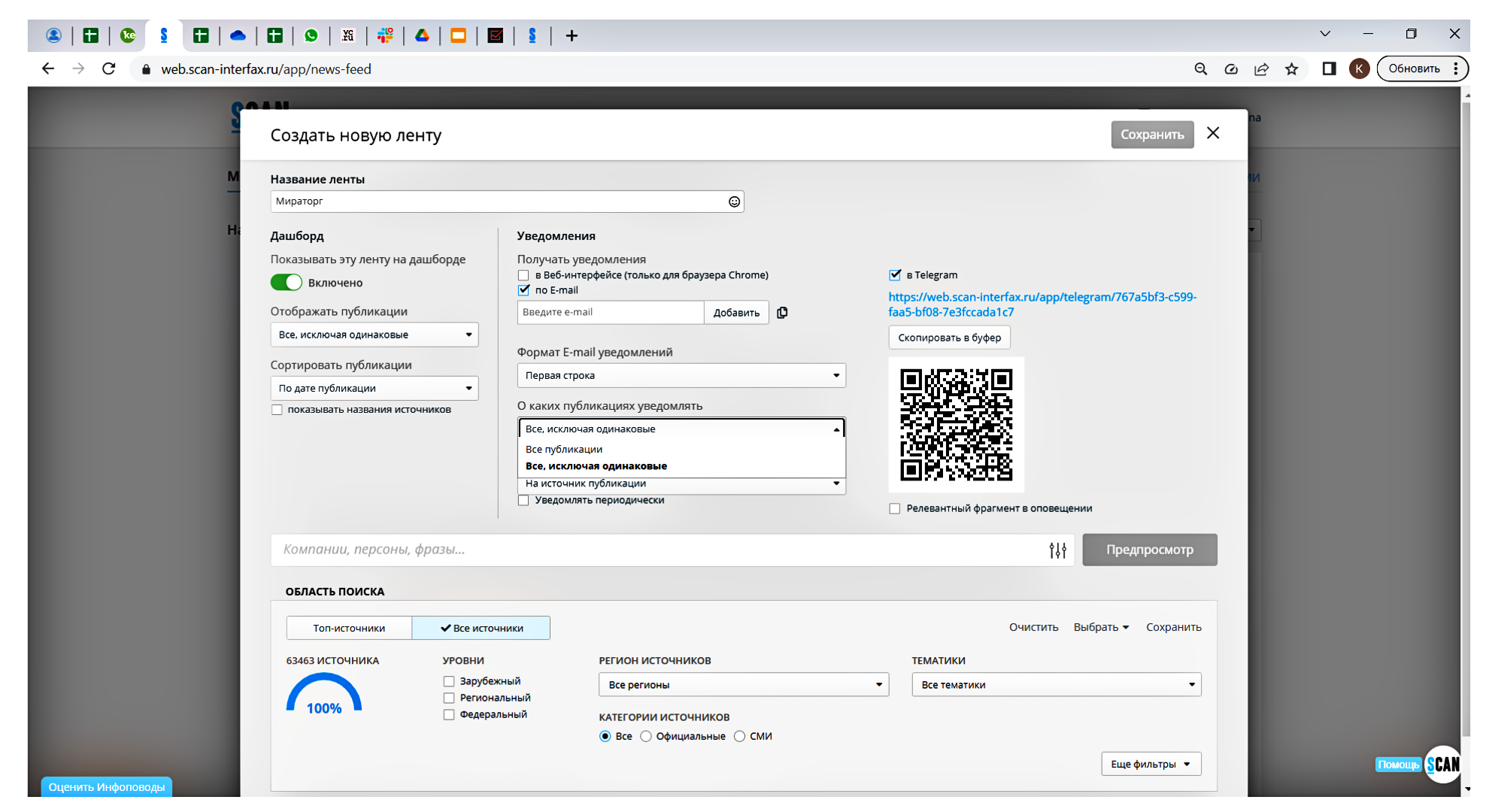
Task: Click the browser reload page icon
Action: [109, 69]
